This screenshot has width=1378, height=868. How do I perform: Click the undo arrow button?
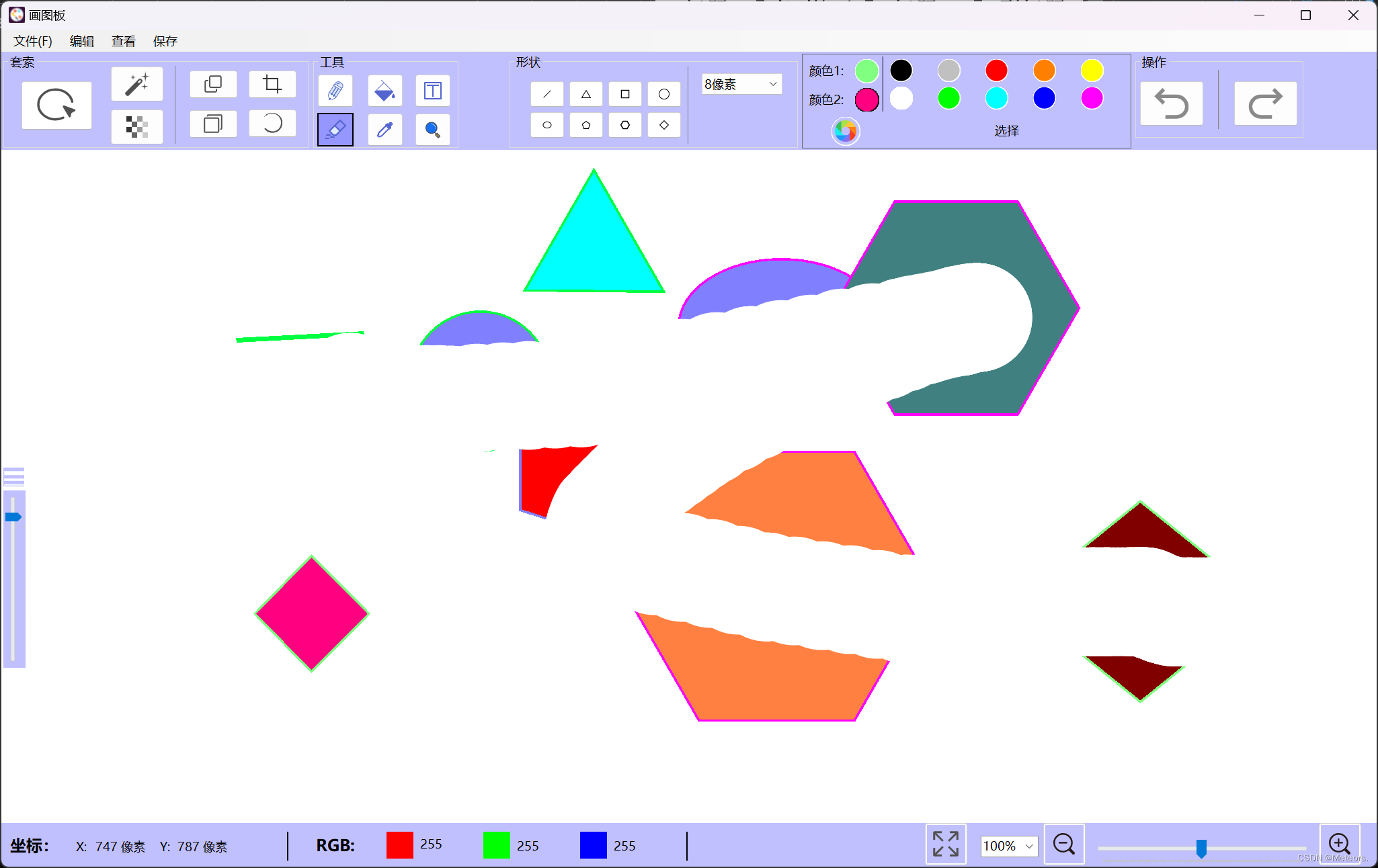click(x=1171, y=104)
